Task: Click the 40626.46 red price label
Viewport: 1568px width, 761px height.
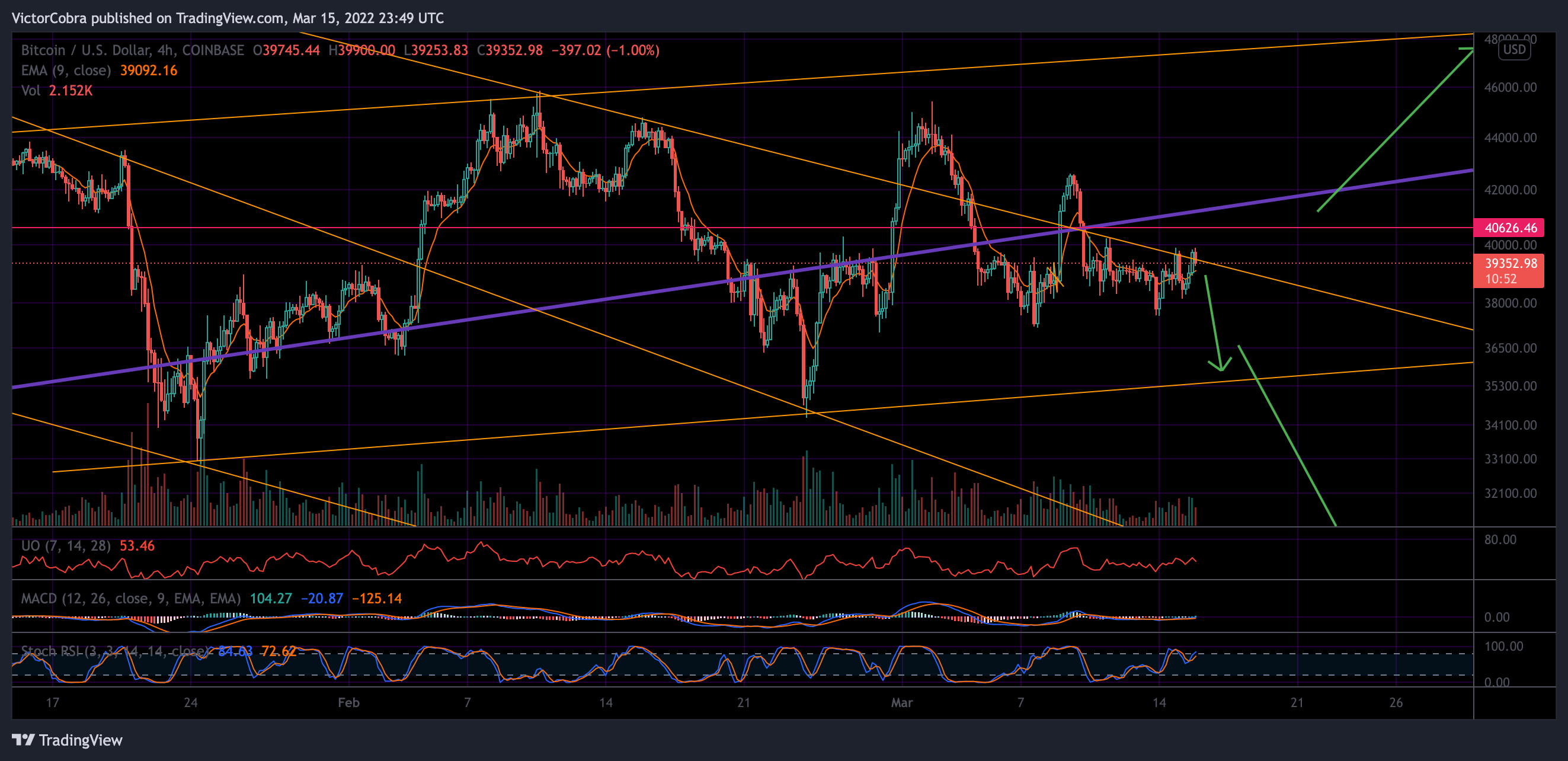Action: tap(1508, 228)
